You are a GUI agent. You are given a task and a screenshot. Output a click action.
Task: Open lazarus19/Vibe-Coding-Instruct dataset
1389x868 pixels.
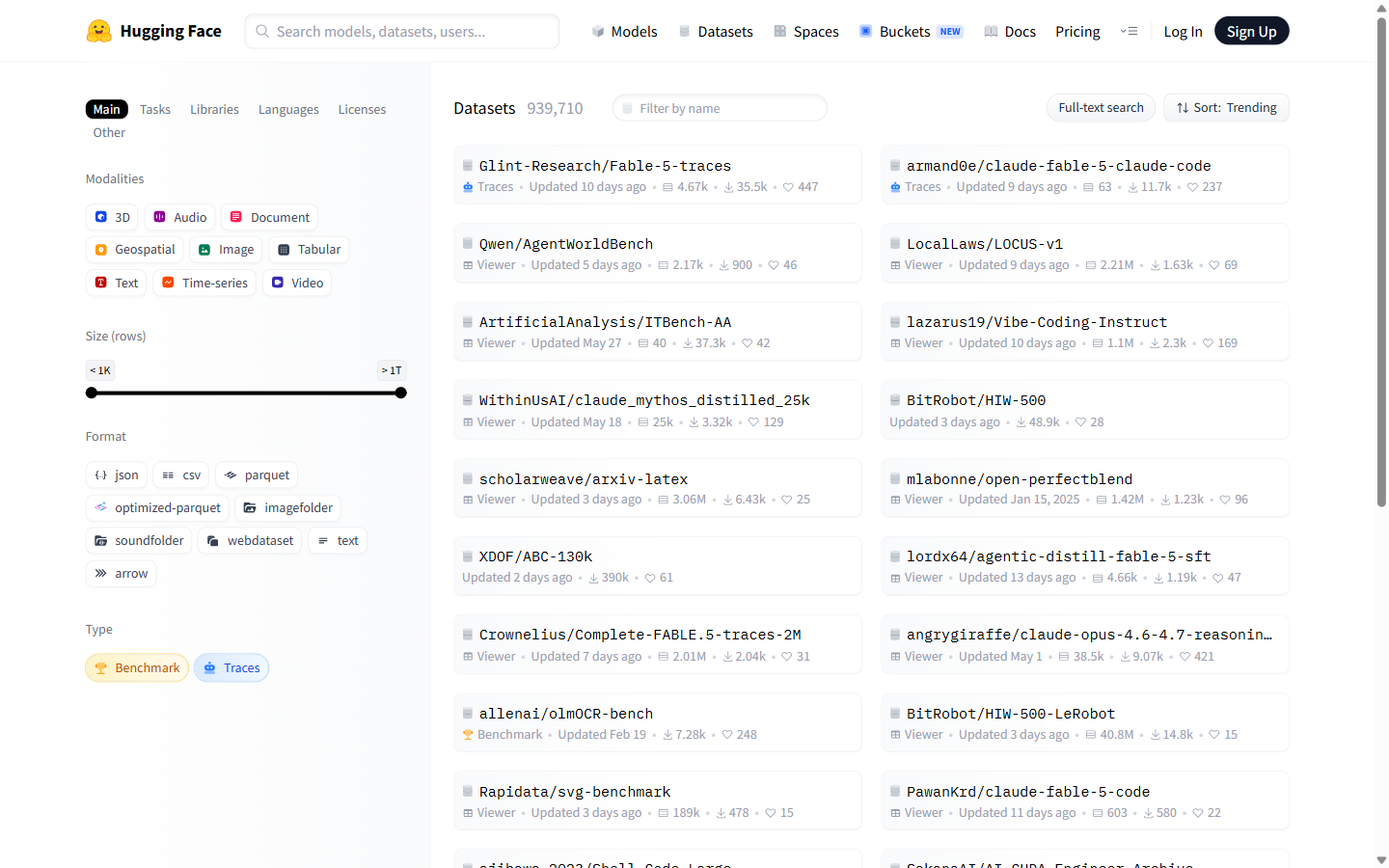pos(1085,332)
